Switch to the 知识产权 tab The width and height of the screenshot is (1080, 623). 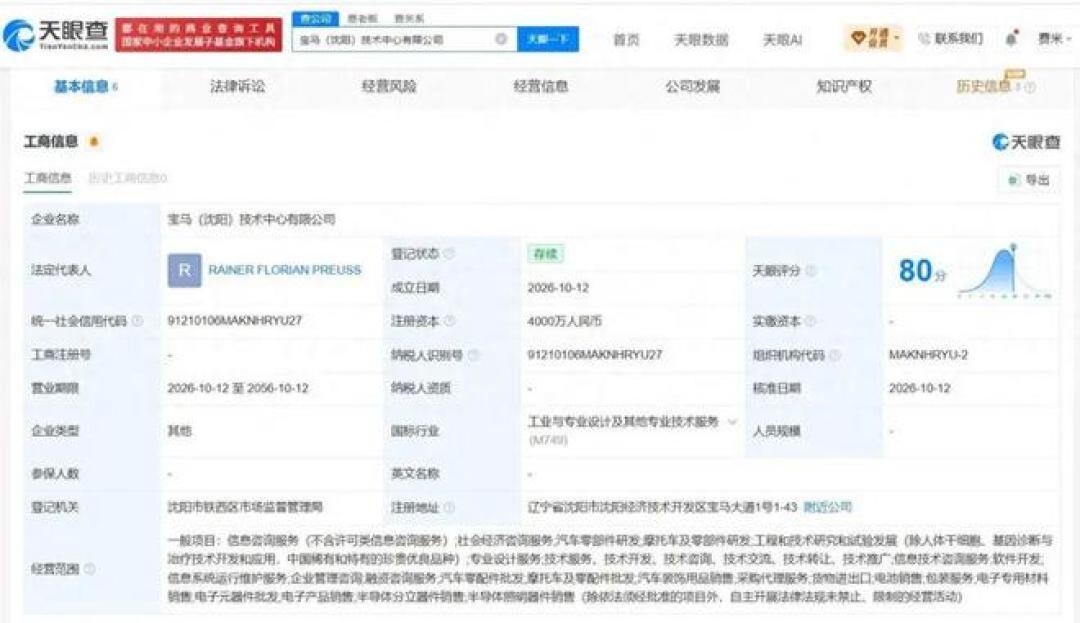point(844,87)
